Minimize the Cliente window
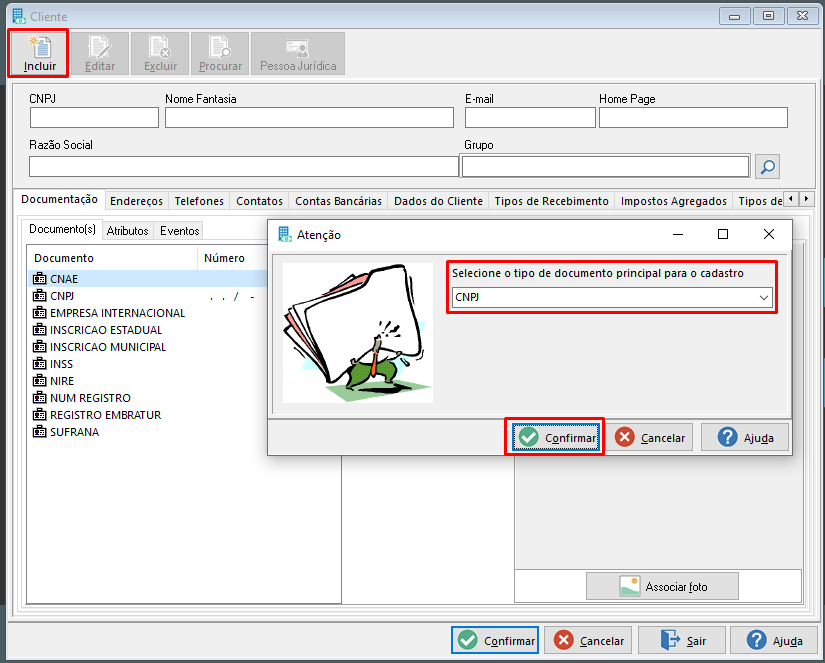 coord(735,16)
